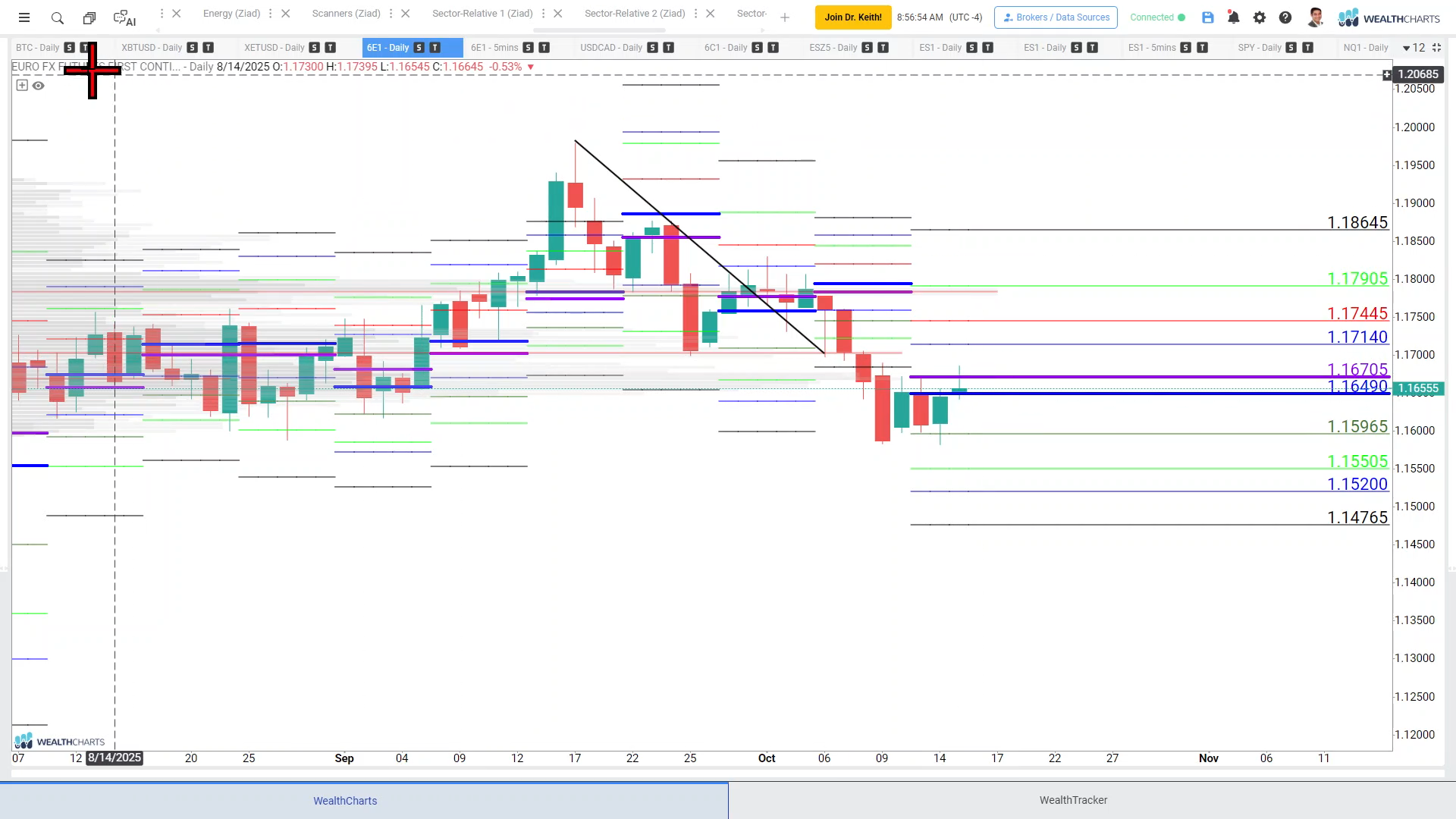The height and width of the screenshot is (819, 1456).
Task: Open Brokers / Data Sources
Action: click(x=1056, y=17)
